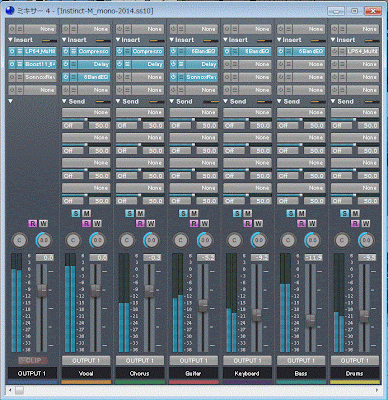The height and width of the screenshot is (400, 388).
Task: Solo the Vocal channel
Action: (x=76, y=213)
